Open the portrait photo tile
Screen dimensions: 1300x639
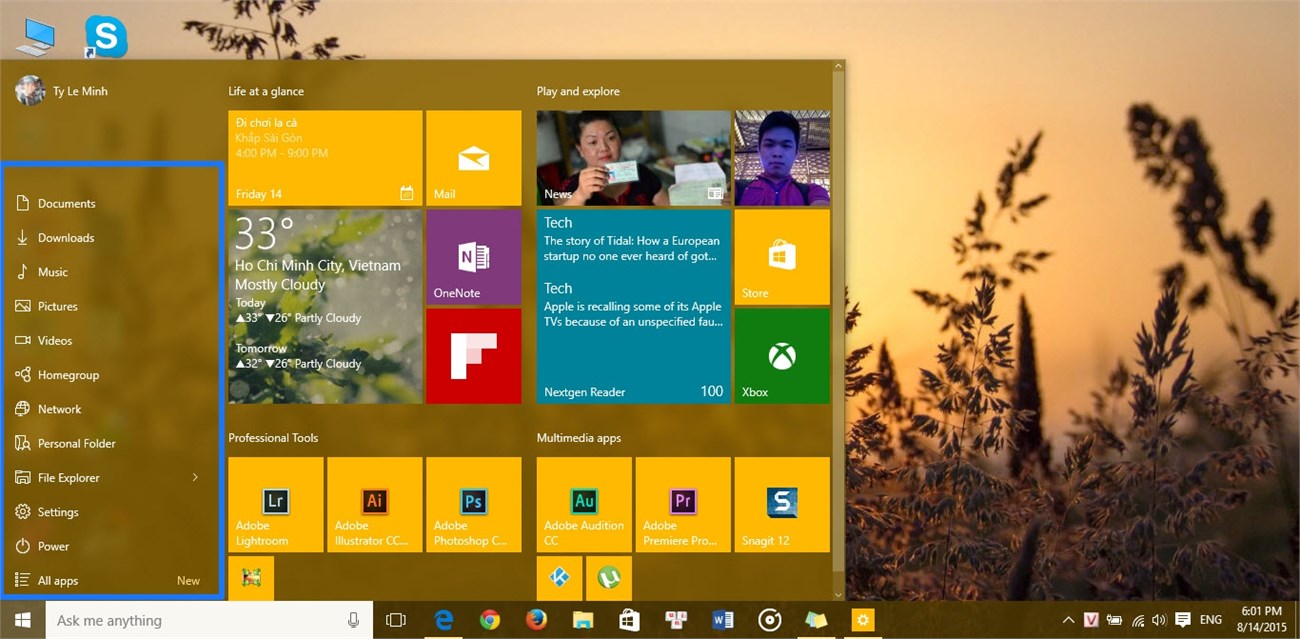[x=782, y=158]
